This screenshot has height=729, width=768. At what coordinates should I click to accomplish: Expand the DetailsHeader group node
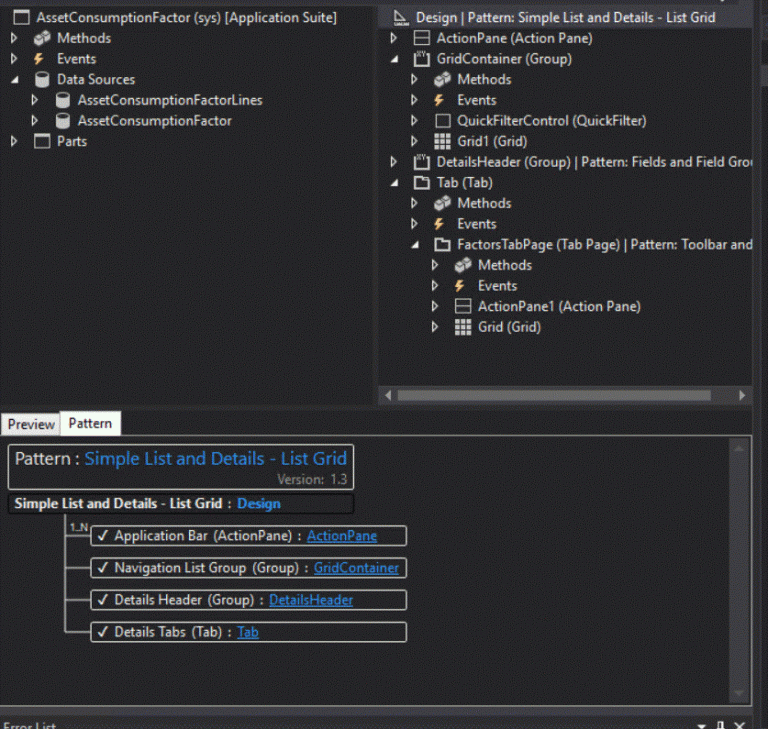[x=396, y=162]
